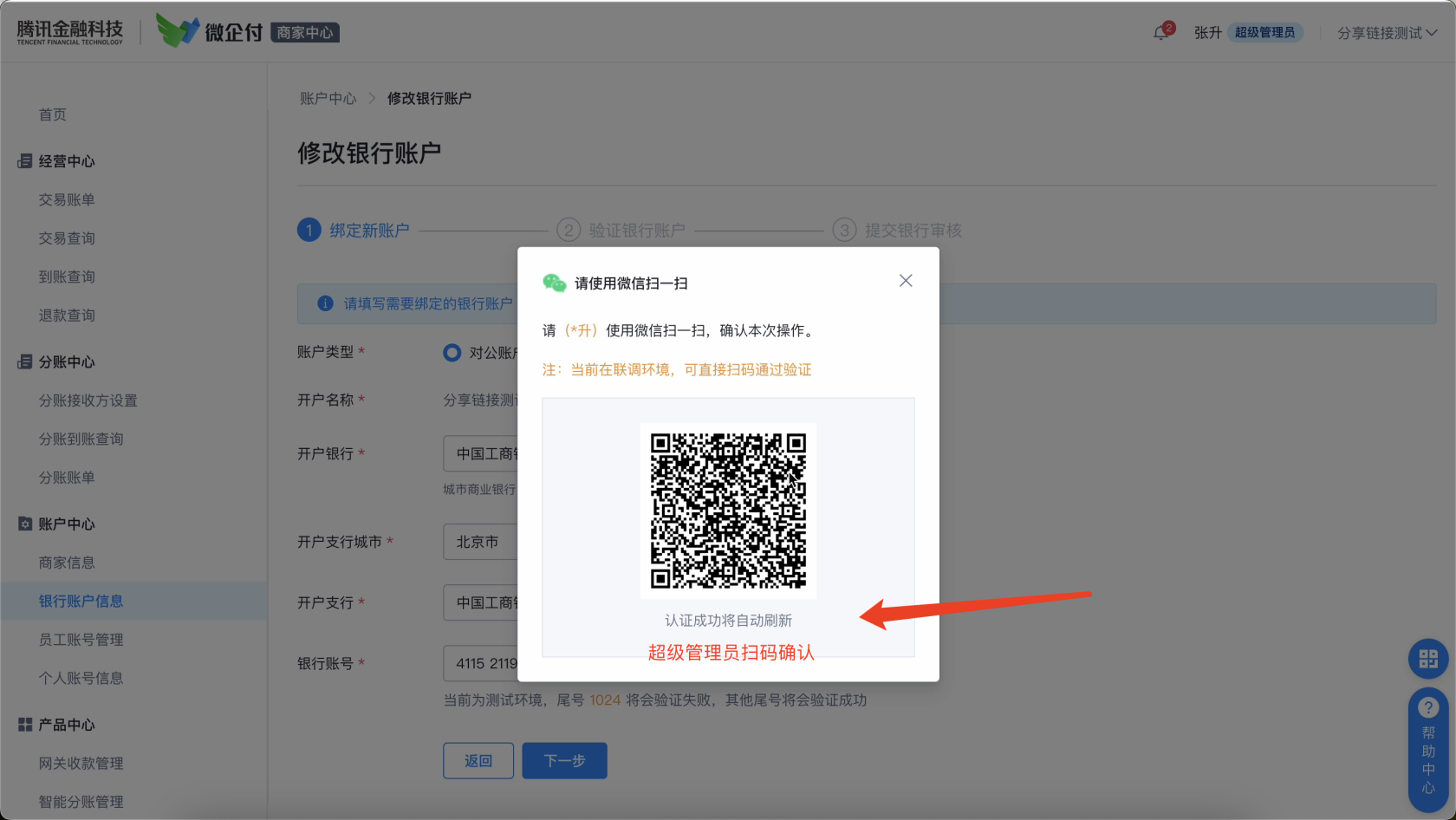This screenshot has width=1456, height=820.
Task: Click the WeChat logo in dialog header
Action: (554, 283)
